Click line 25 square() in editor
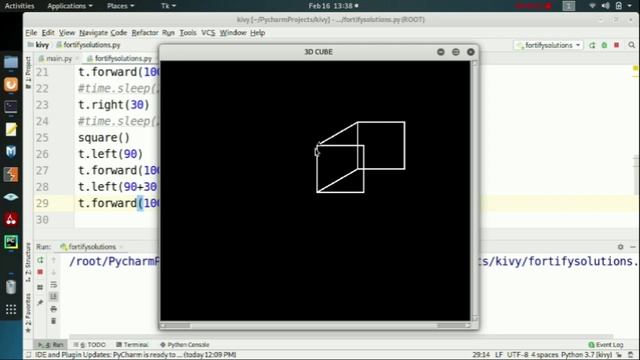The height and width of the screenshot is (360, 640). [x=104, y=138]
